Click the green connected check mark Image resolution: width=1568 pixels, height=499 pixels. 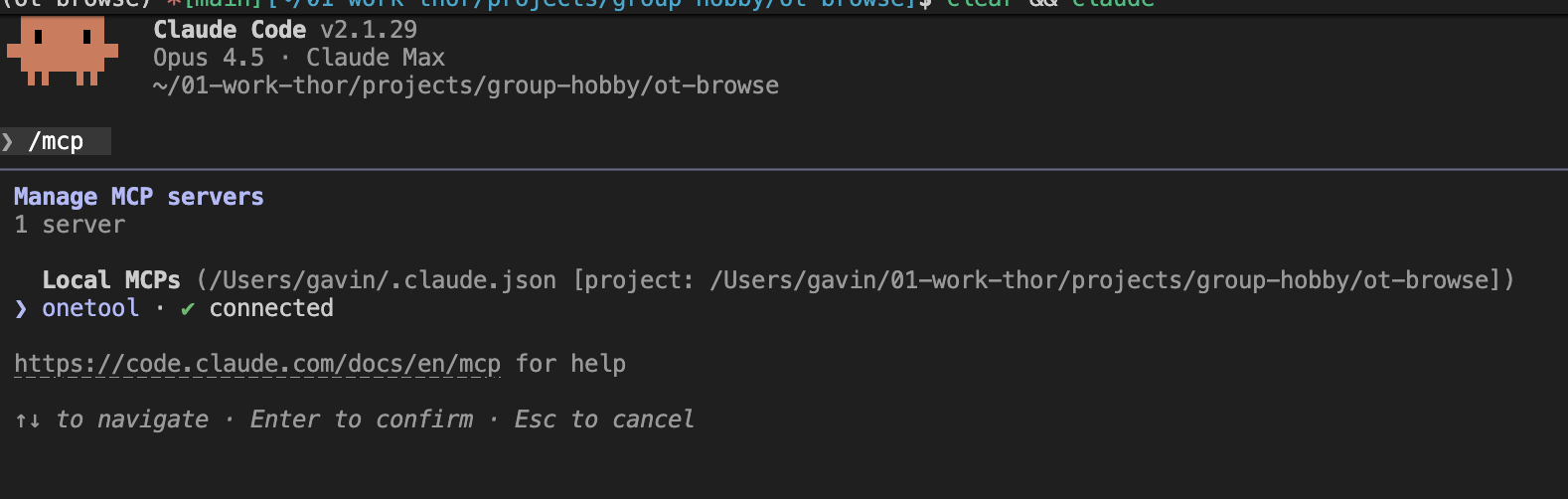(188, 309)
